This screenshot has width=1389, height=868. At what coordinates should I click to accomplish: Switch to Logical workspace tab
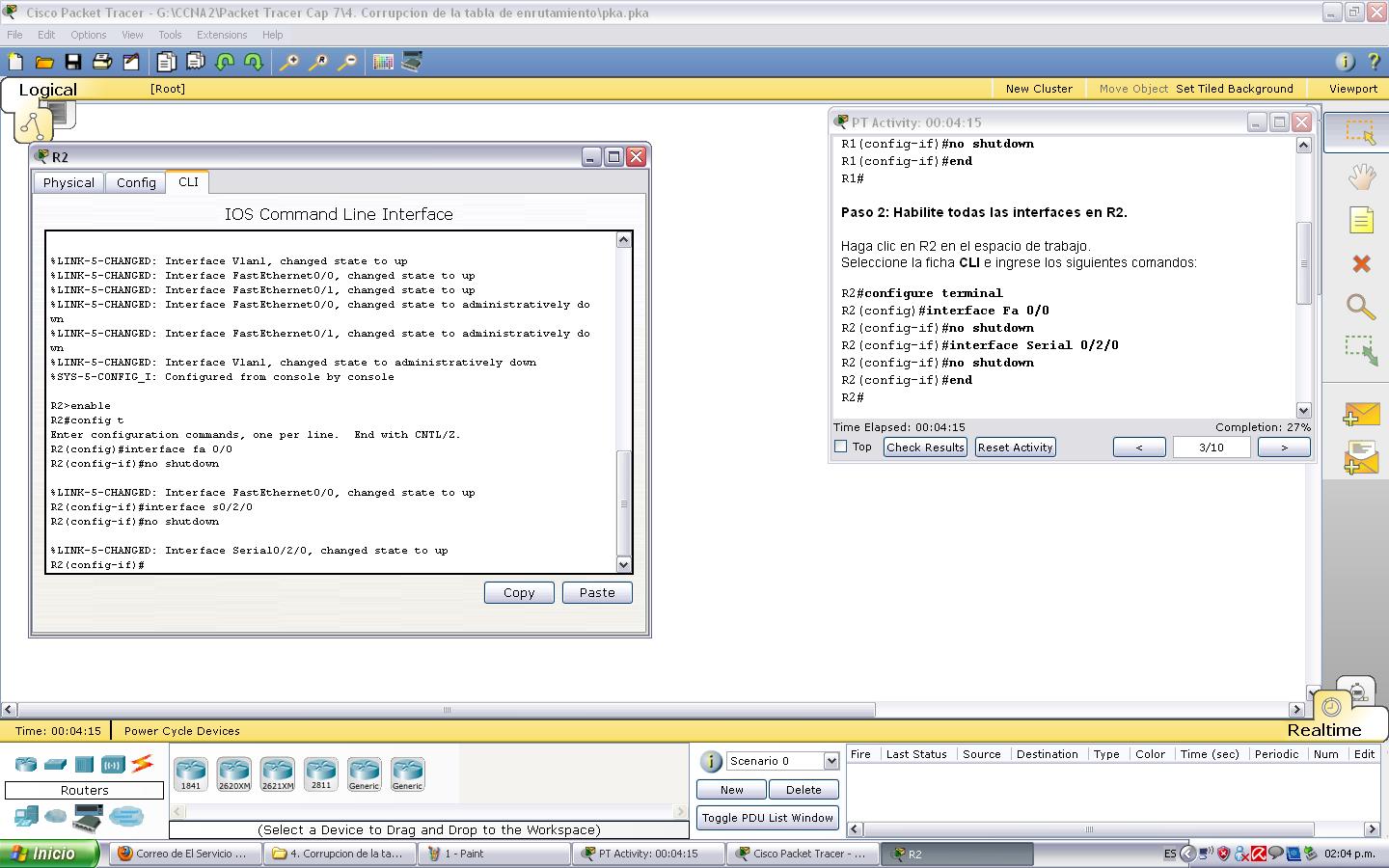(47, 90)
